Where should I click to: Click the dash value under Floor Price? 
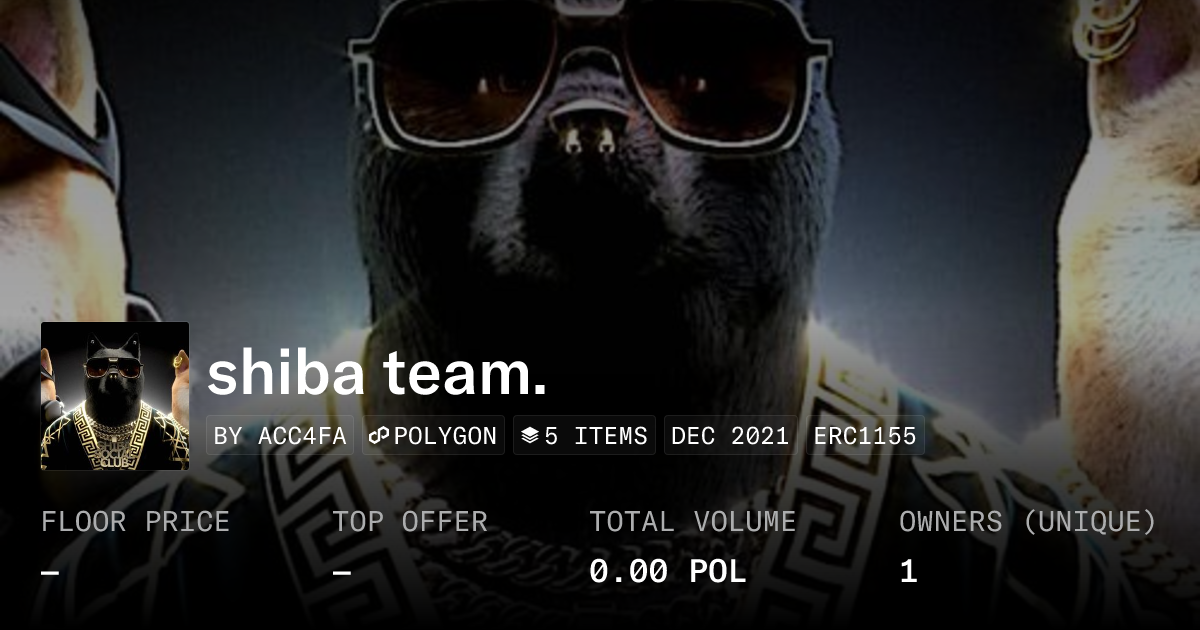pos(50,572)
